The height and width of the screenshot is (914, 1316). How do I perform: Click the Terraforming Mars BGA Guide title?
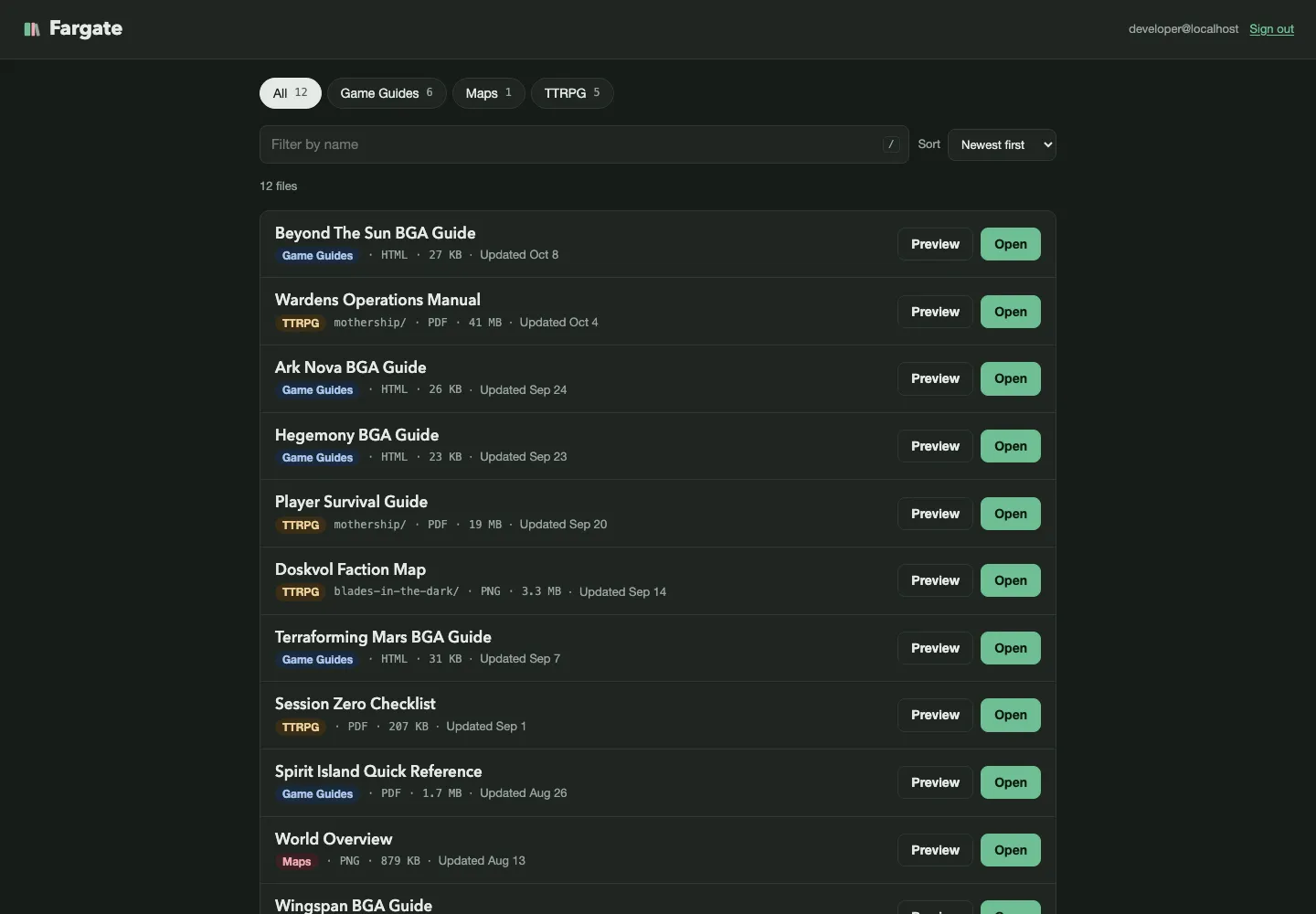383,637
